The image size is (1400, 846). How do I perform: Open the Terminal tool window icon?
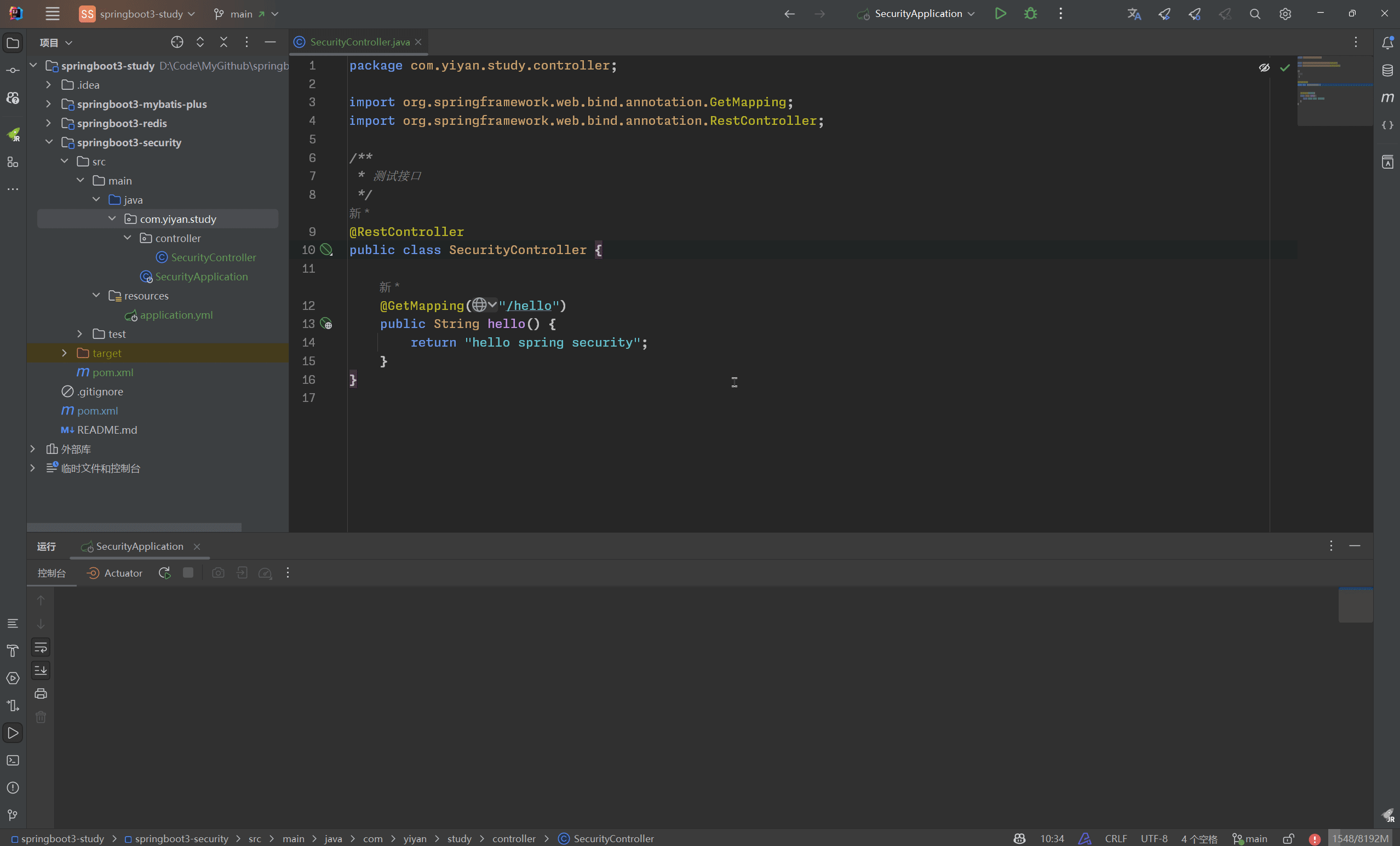(13, 761)
